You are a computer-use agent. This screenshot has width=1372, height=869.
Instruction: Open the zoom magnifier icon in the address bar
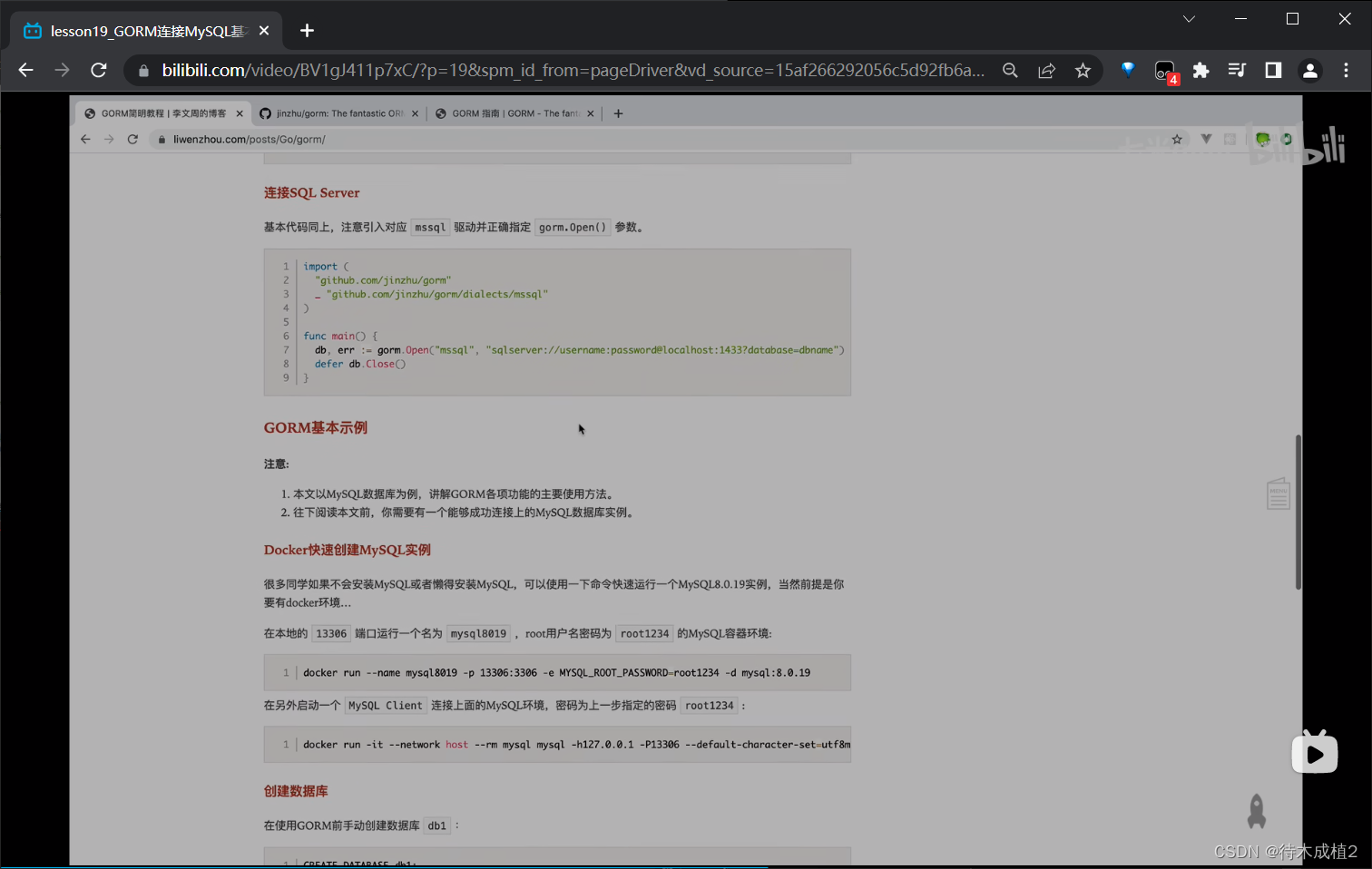[1010, 71]
